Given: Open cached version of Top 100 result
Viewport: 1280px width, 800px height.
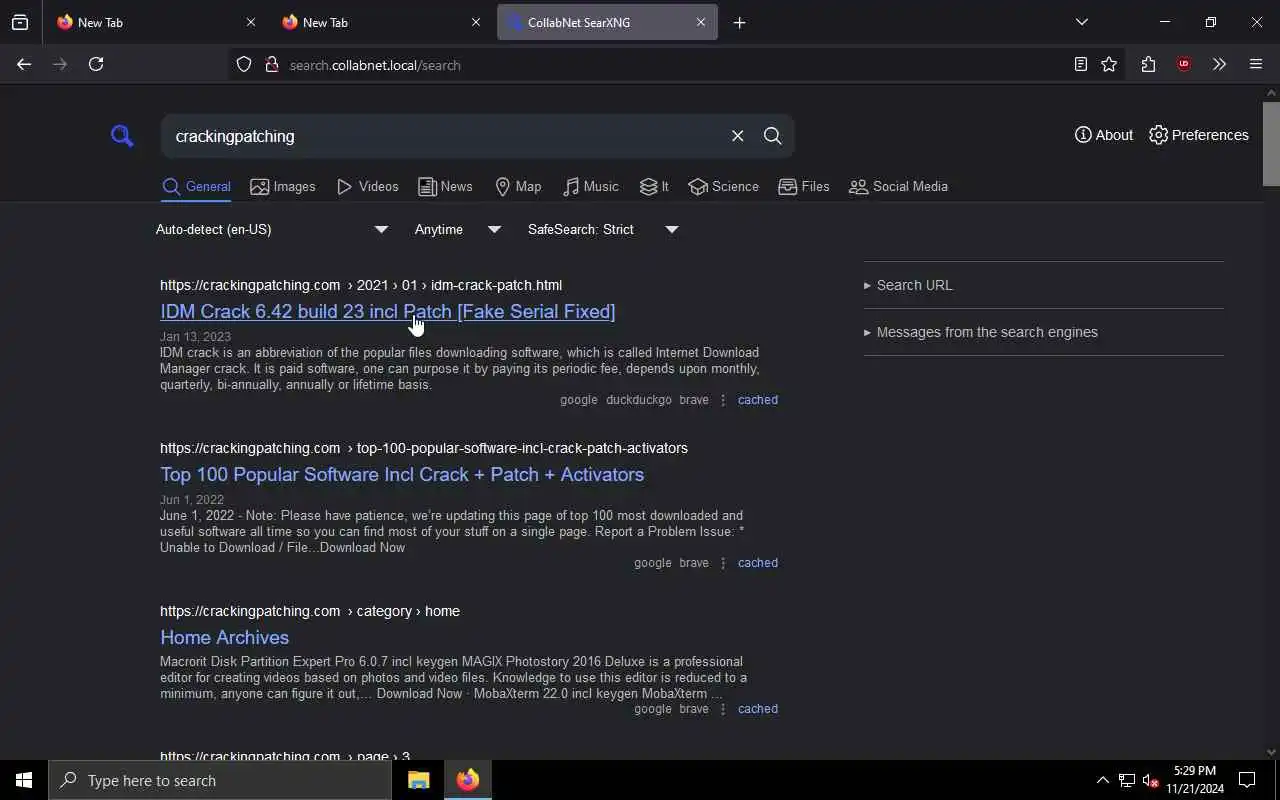Looking at the screenshot, I should click(757, 563).
